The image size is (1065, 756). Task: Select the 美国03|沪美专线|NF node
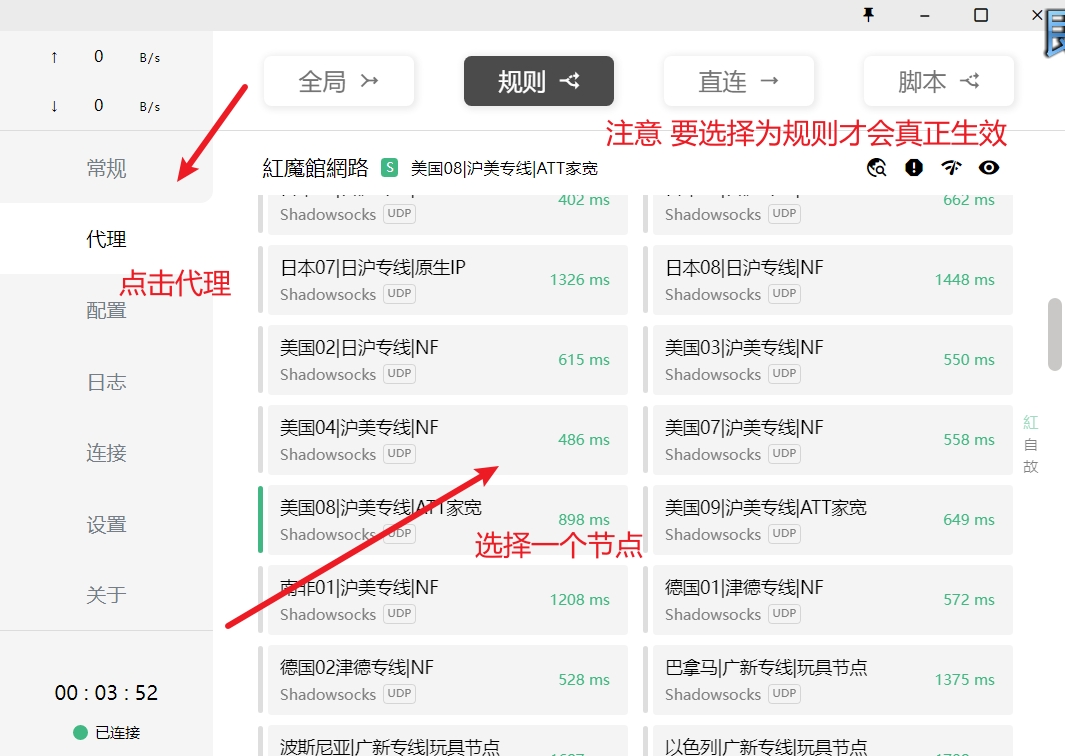pyautogui.click(x=832, y=360)
